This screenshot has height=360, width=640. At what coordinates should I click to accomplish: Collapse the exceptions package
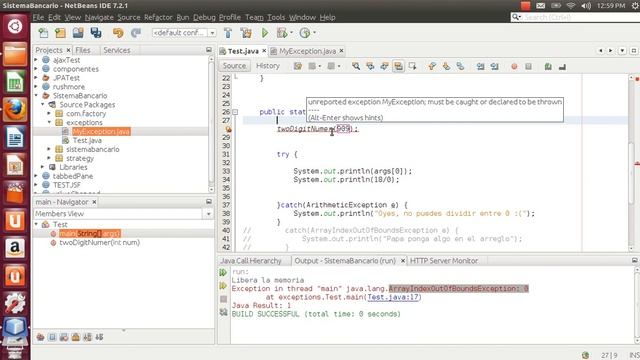[49, 122]
